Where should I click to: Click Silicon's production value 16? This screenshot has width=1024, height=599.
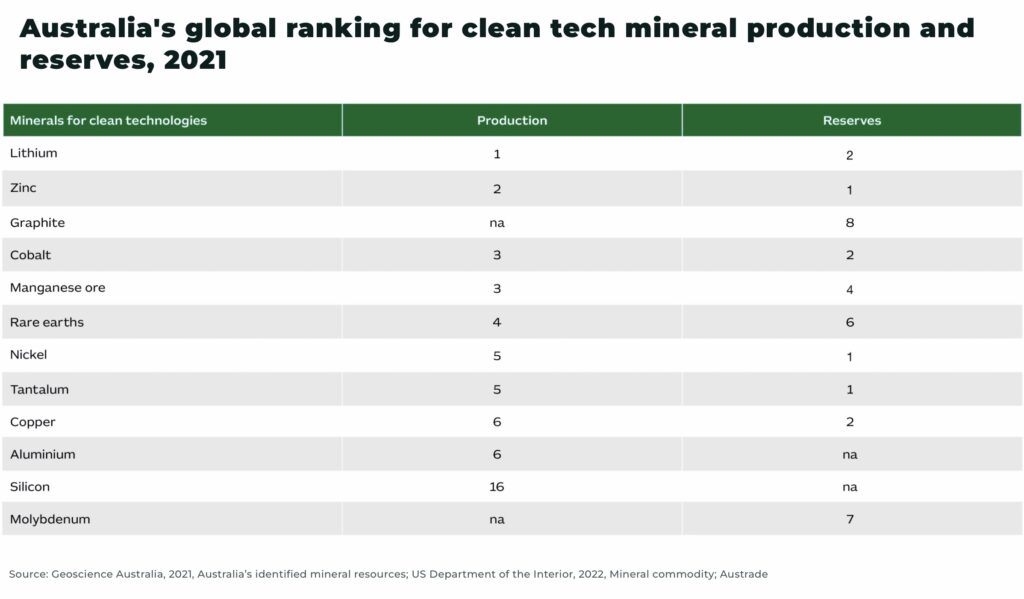point(496,487)
